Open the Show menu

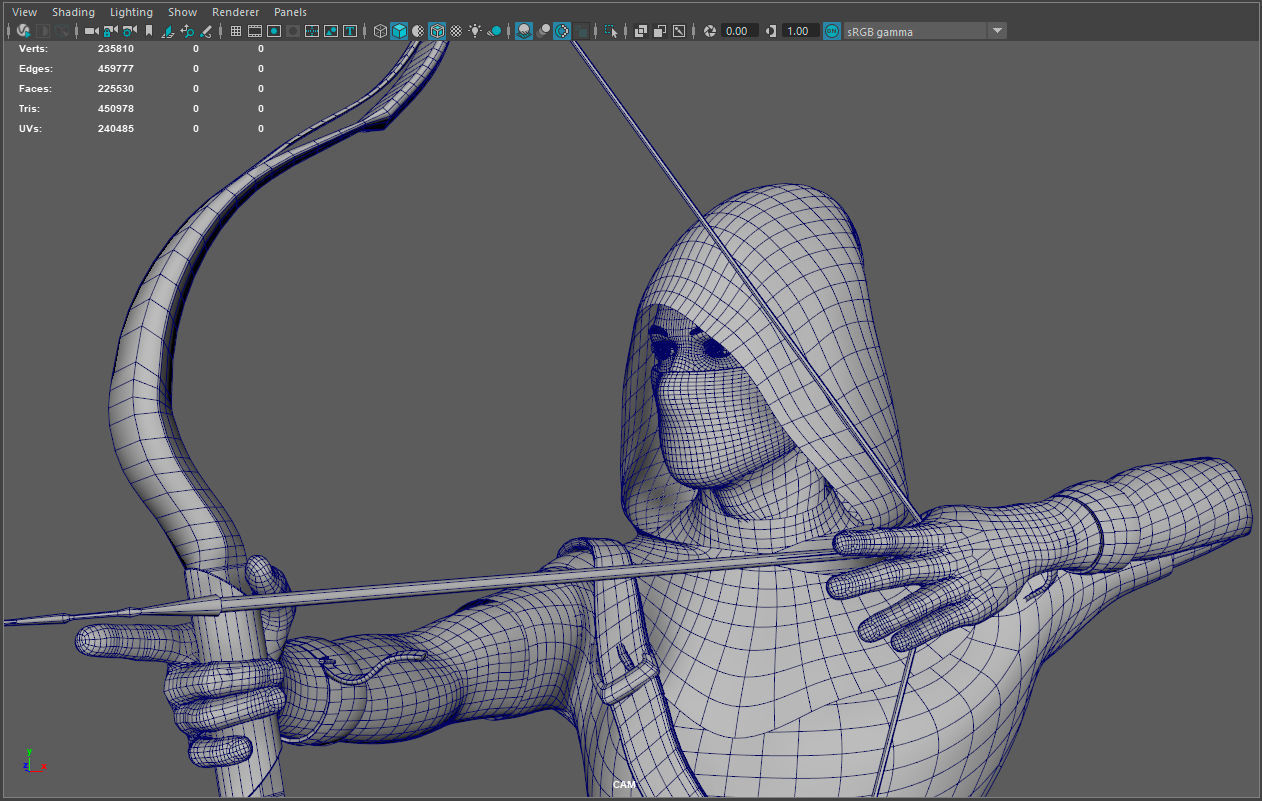coord(182,12)
